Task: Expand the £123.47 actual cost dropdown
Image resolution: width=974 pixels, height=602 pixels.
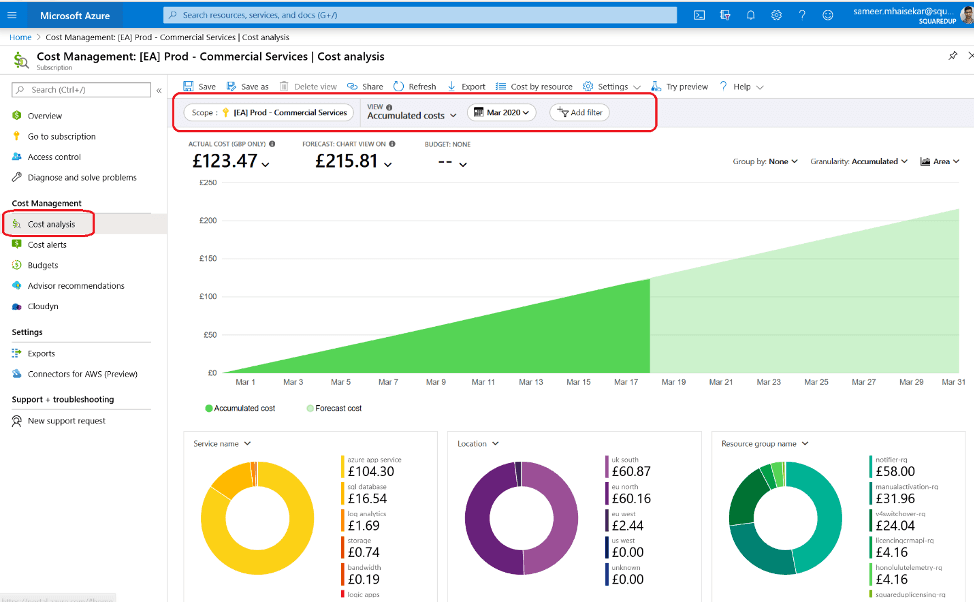Action: click(266, 165)
